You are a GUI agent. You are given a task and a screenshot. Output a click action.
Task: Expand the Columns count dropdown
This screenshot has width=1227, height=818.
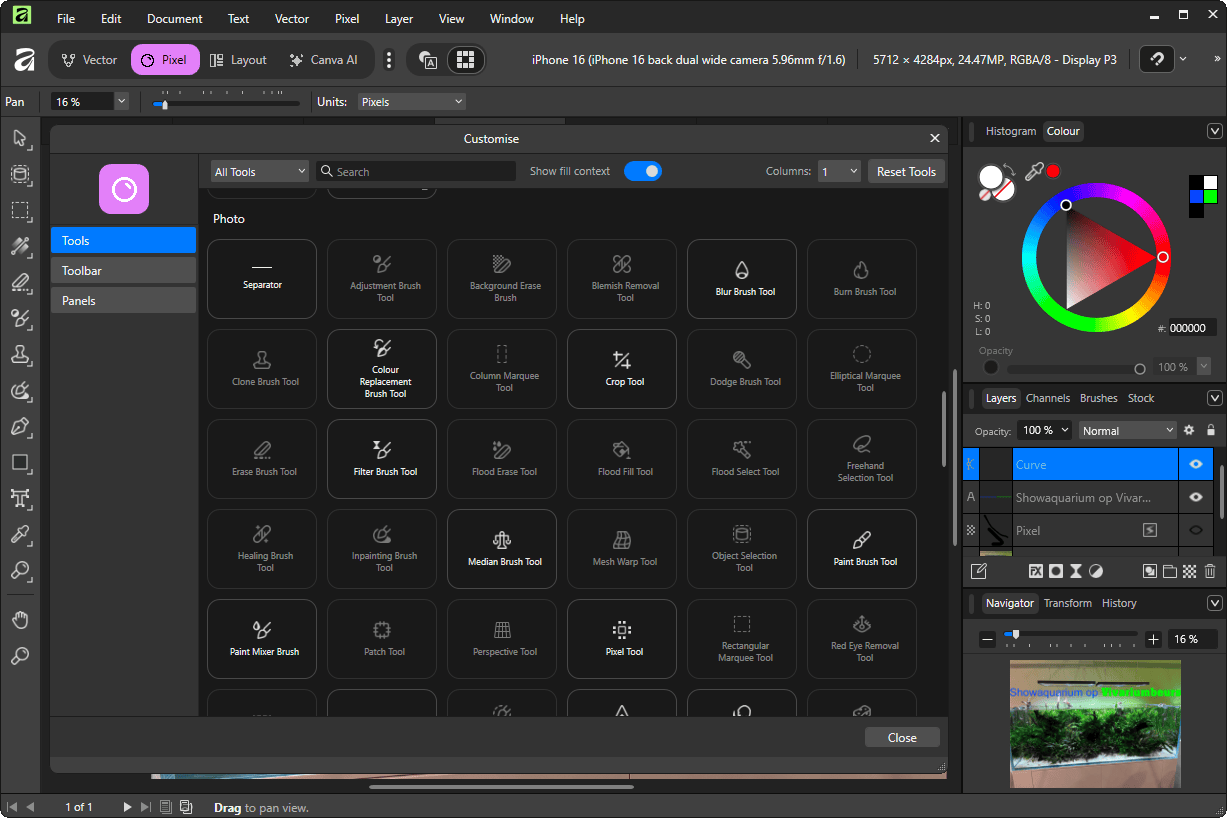(x=838, y=172)
